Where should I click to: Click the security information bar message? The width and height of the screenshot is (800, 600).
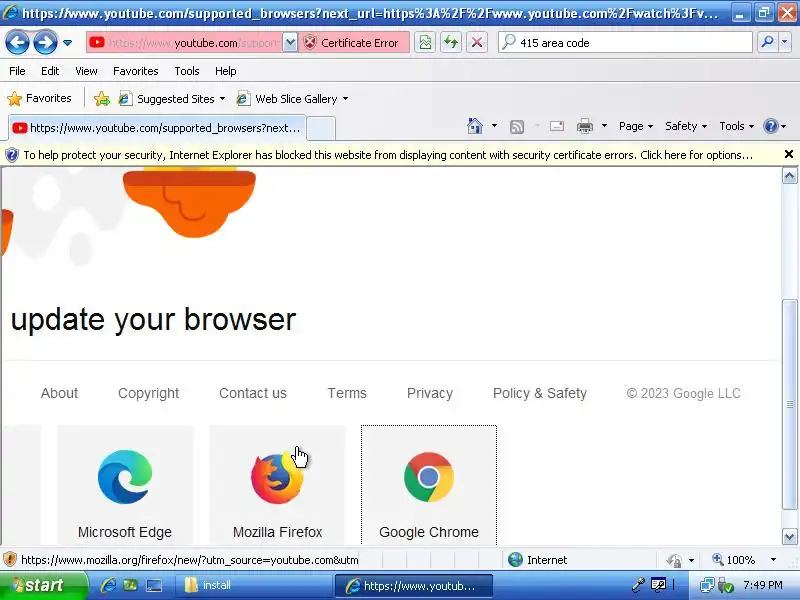point(388,155)
